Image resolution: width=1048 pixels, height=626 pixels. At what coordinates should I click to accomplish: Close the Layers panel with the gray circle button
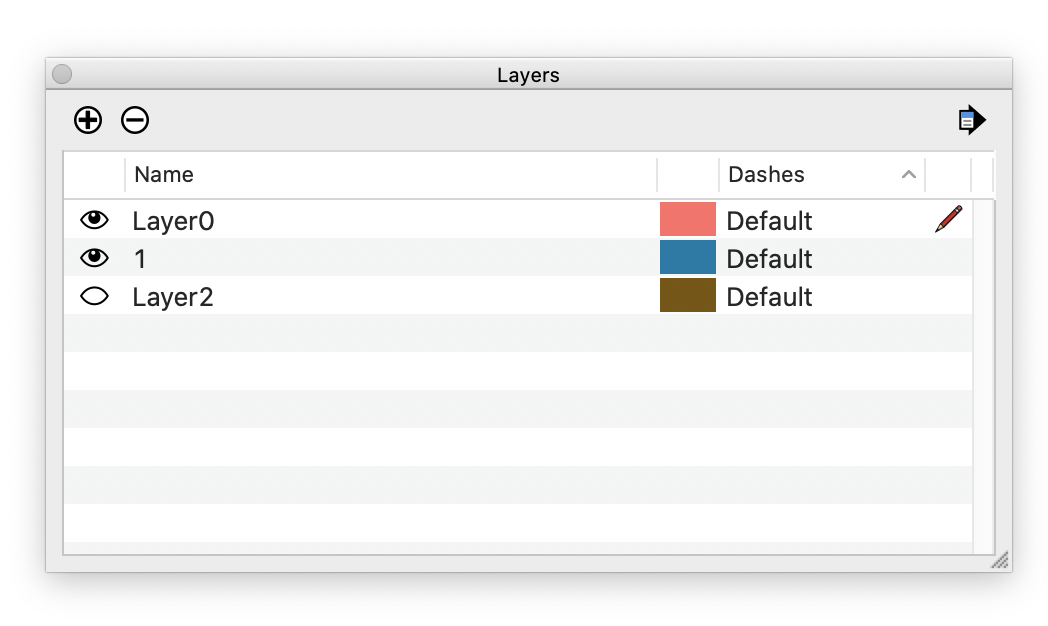pos(62,74)
